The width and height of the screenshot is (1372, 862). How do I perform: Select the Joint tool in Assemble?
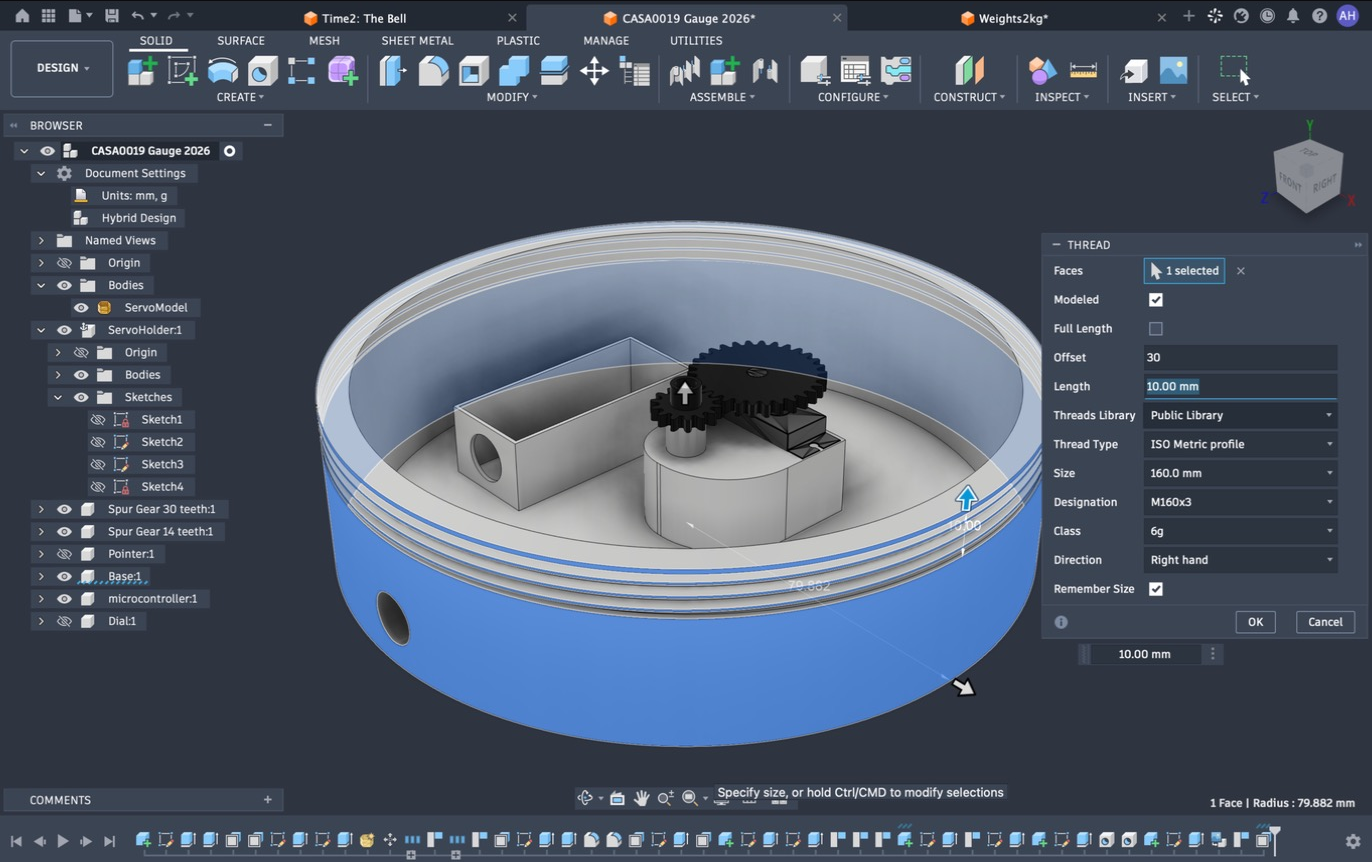(765, 71)
